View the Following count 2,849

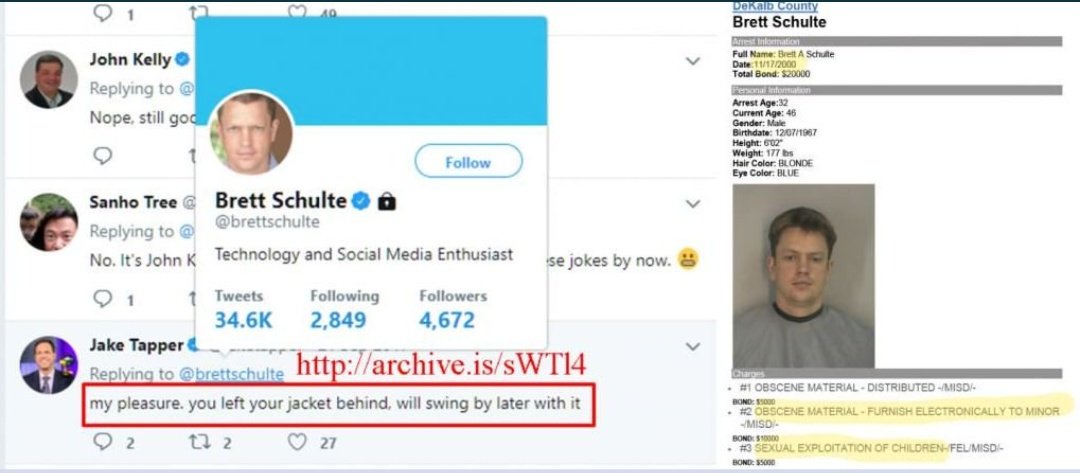(x=338, y=320)
